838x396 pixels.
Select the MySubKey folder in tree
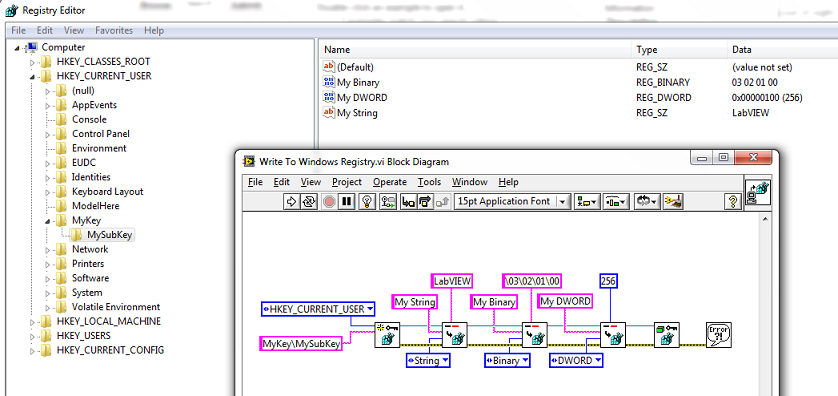pyautogui.click(x=102, y=235)
